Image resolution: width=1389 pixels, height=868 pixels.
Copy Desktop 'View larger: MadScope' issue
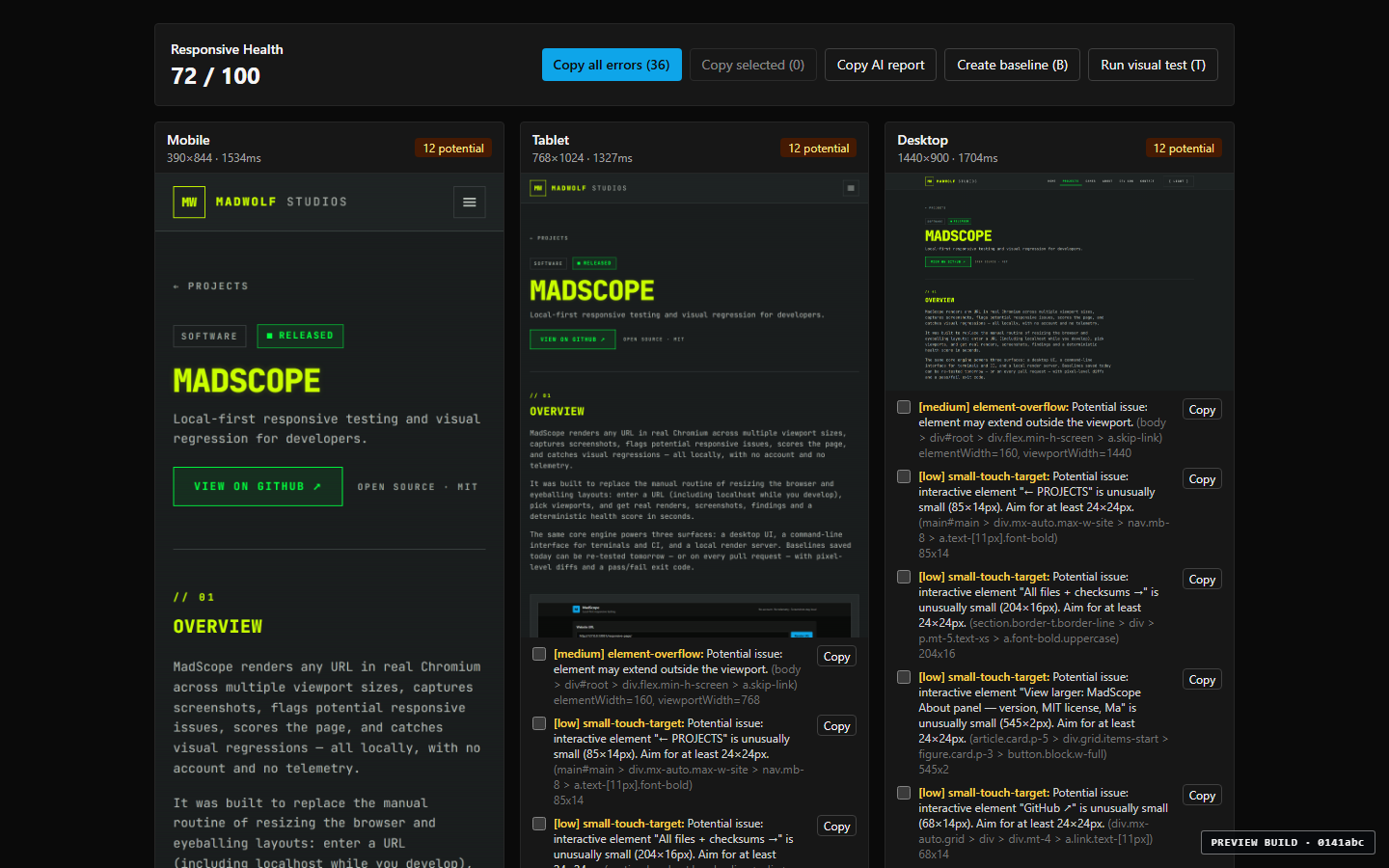1202,680
